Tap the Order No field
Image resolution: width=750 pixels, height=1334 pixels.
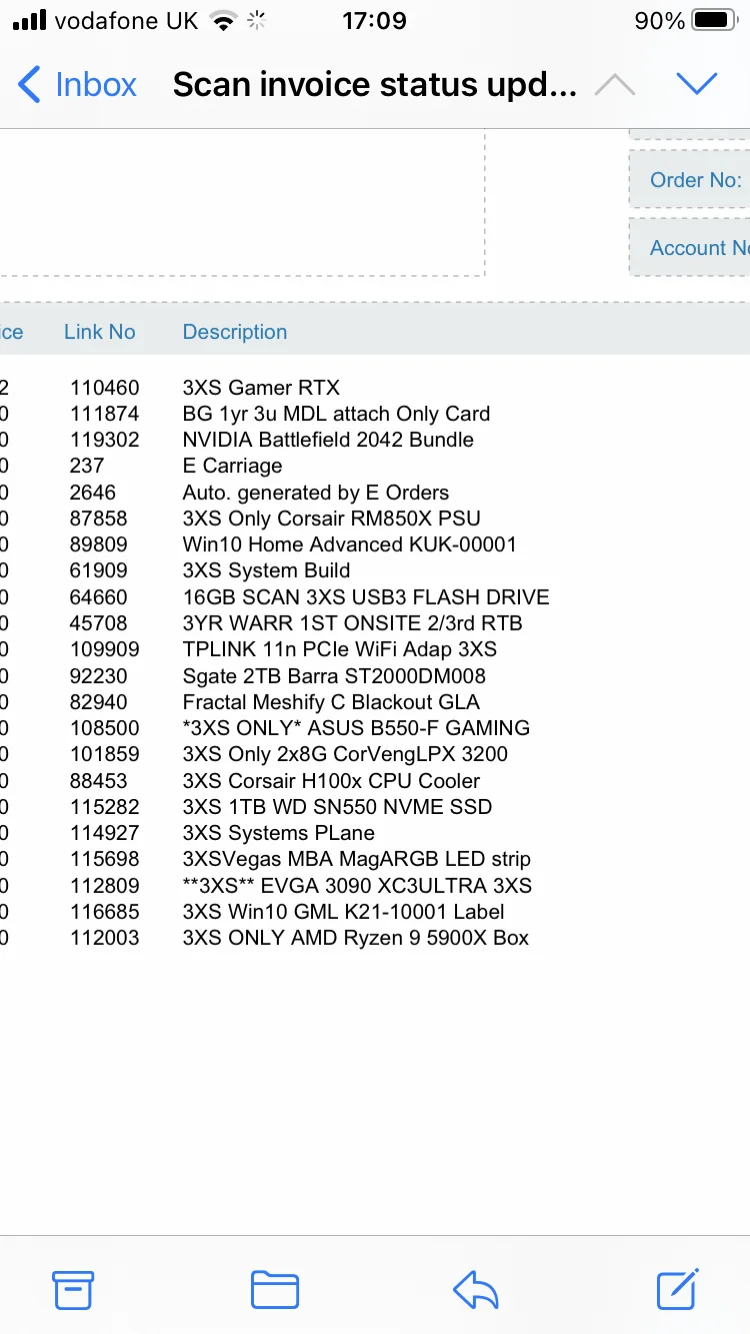(x=690, y=180)
